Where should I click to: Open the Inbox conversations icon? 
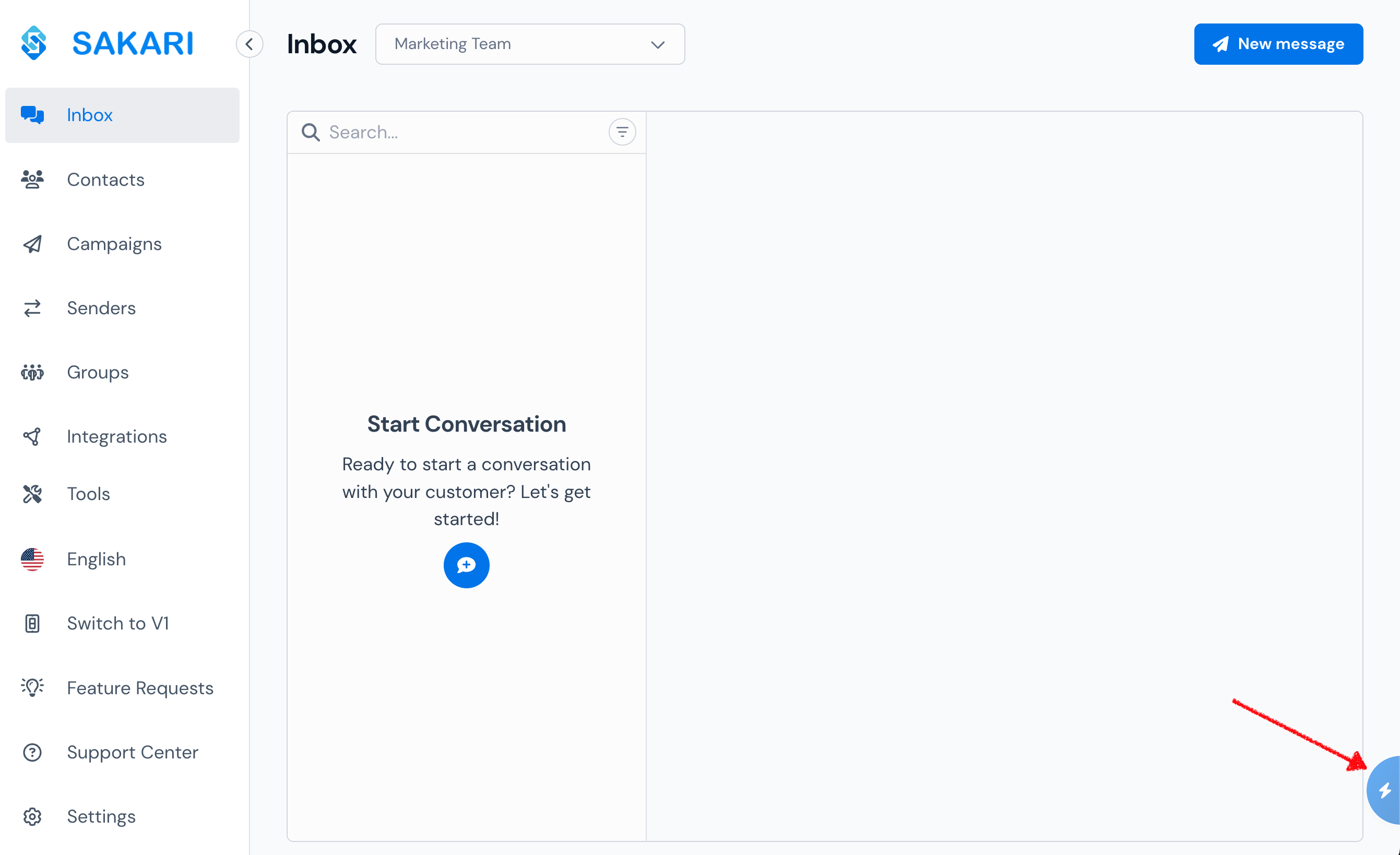tap(32, 115)
